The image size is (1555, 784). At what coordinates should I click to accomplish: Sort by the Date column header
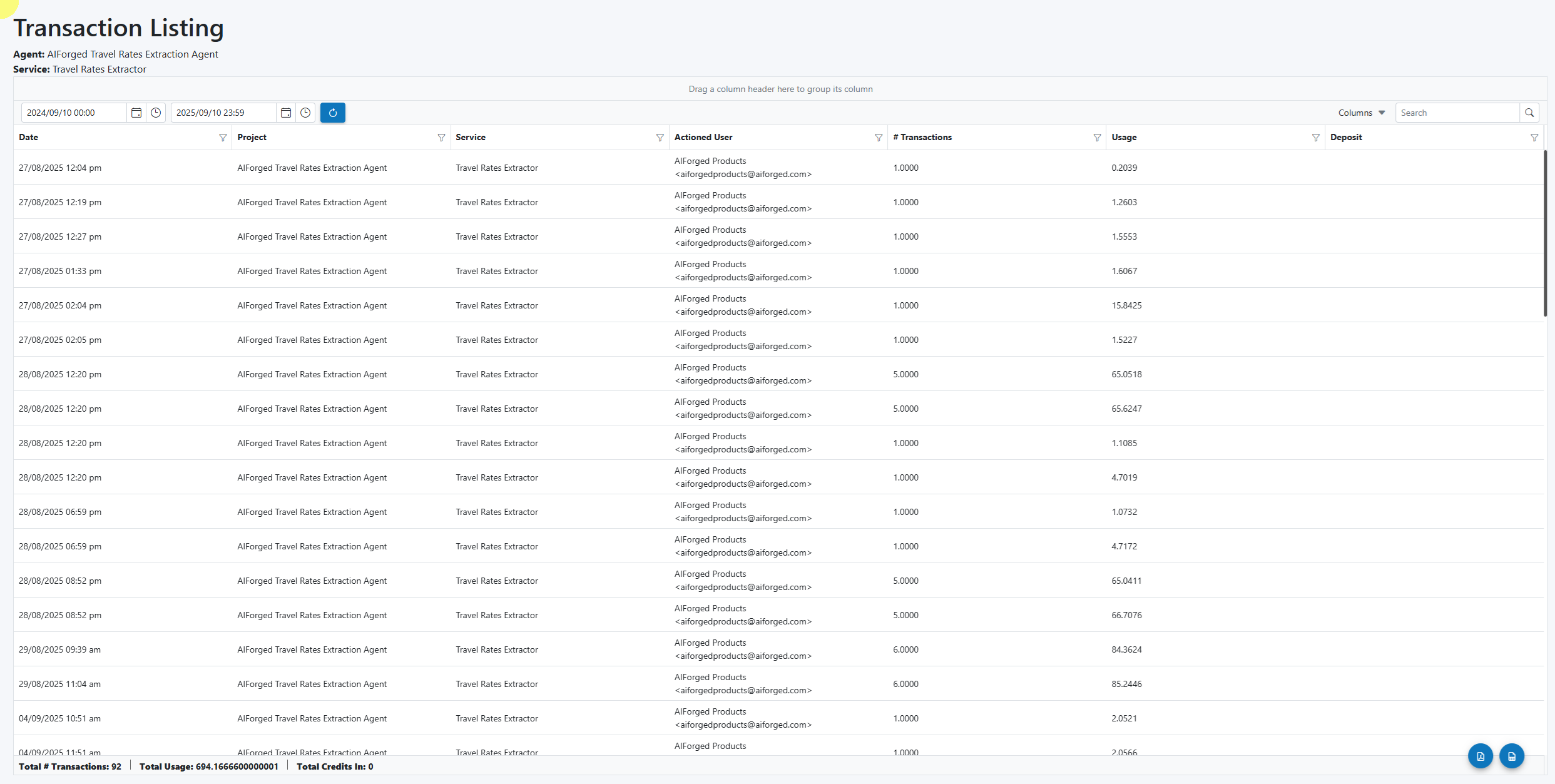point(28,137)
